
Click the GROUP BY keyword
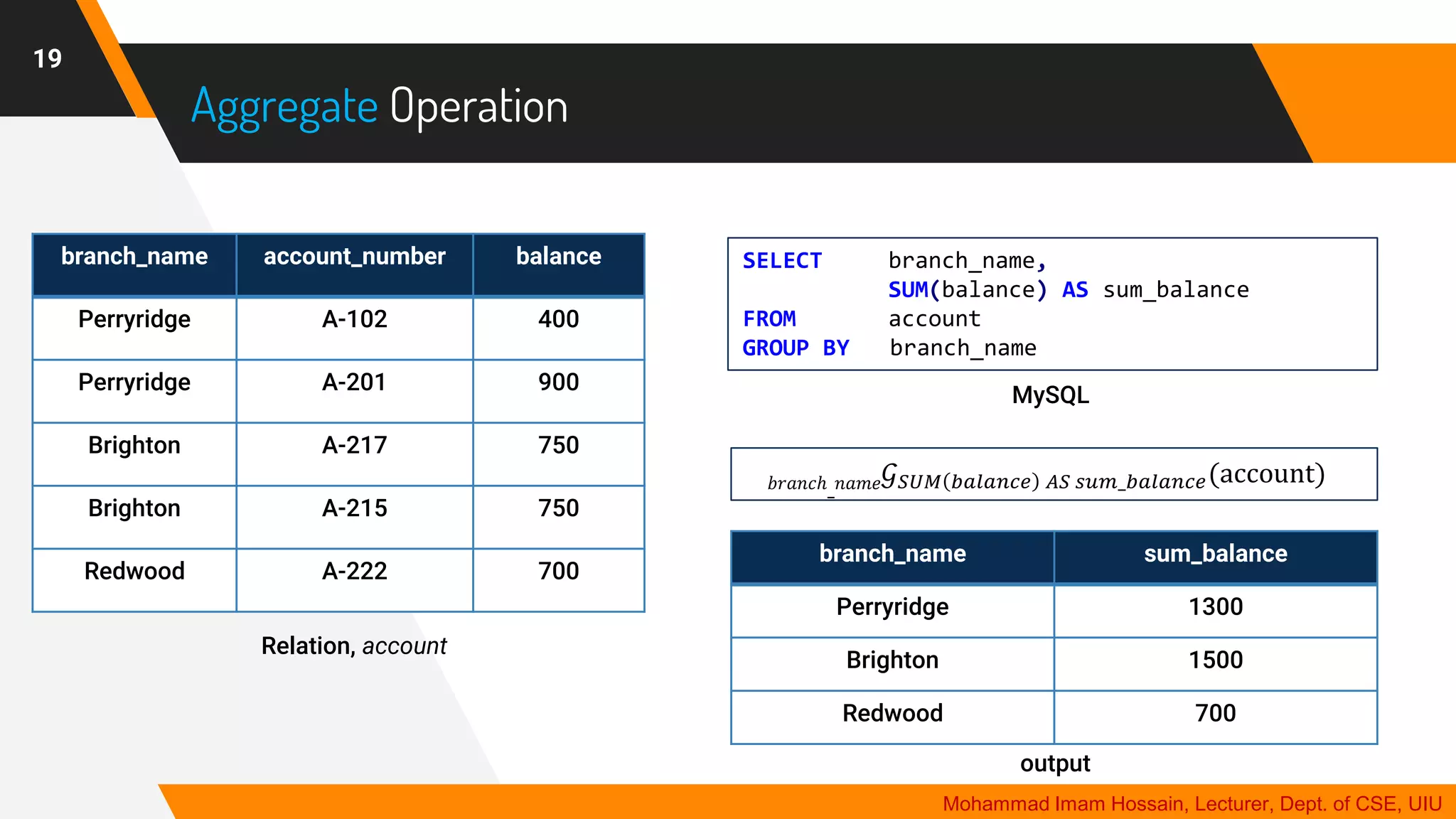coord(796,348)
